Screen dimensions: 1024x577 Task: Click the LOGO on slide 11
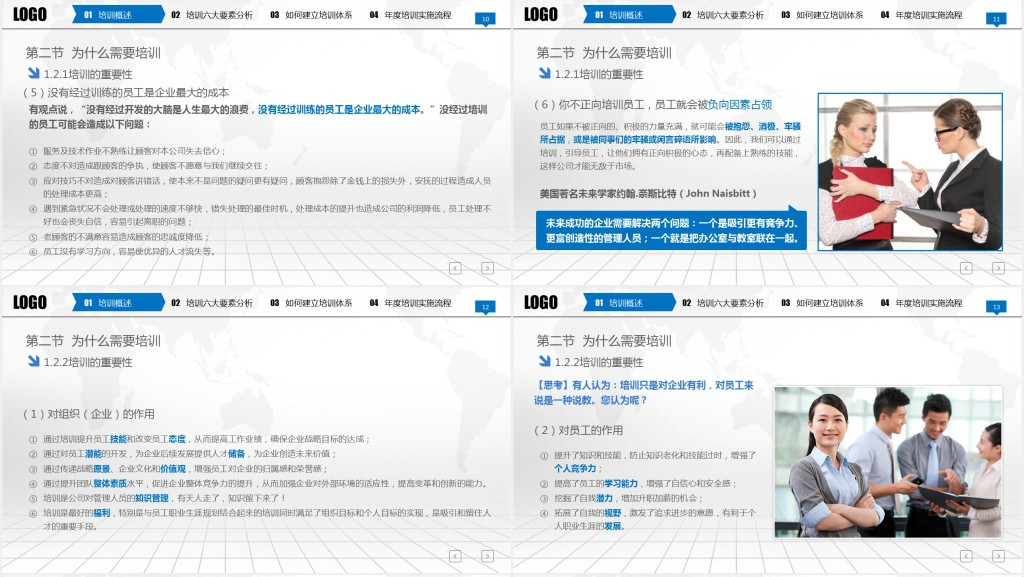541,14
